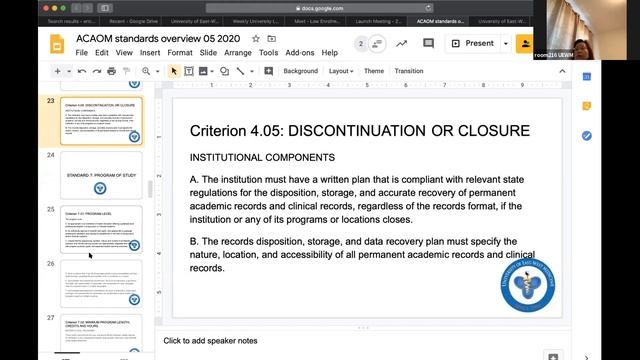
Task: Open the Tools menu
Action: pyautogui.click(x=268, y=53)
